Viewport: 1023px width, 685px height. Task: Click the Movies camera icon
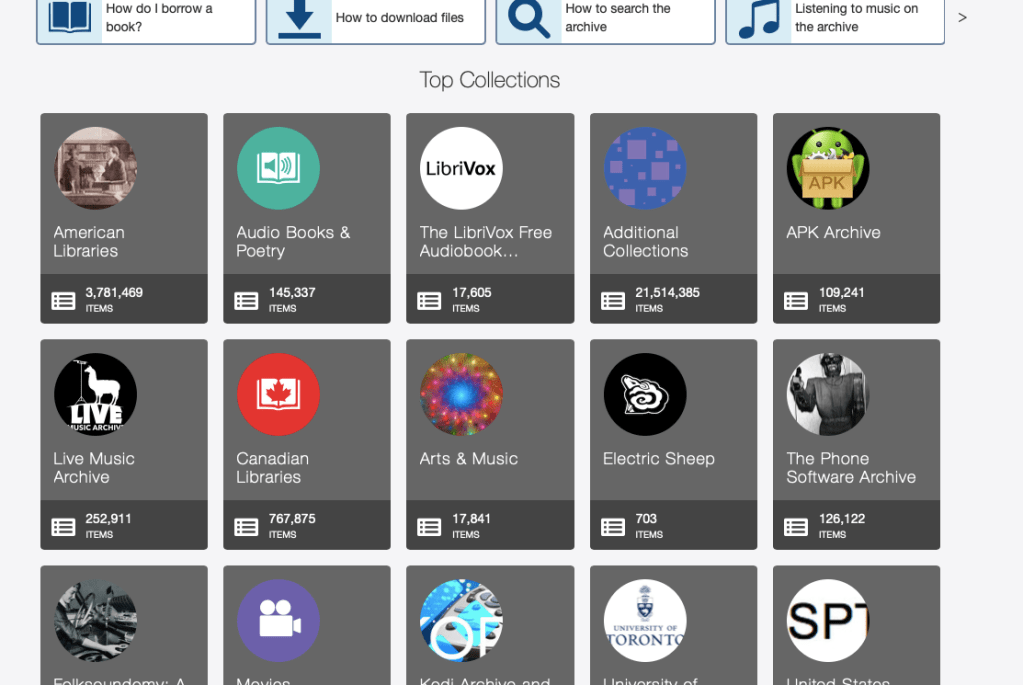[x=278, y=620]
